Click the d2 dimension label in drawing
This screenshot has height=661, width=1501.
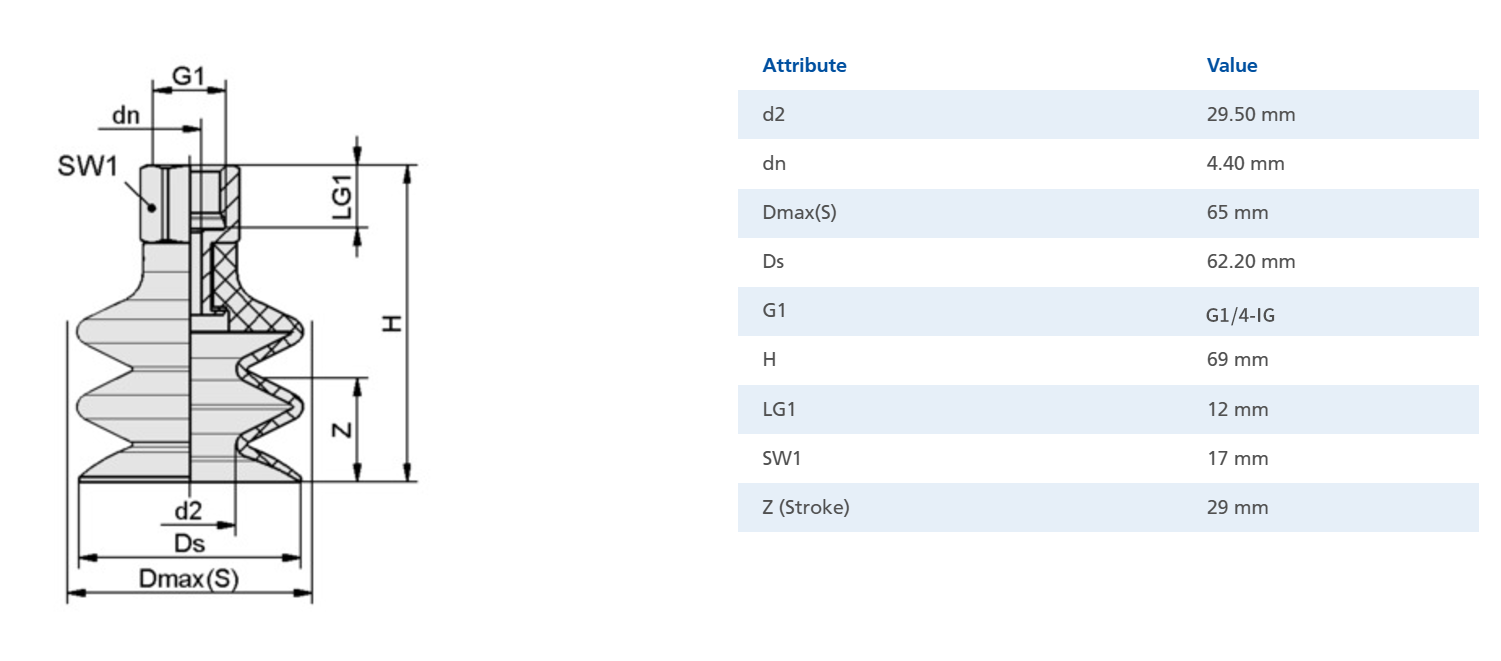(188, 511)
